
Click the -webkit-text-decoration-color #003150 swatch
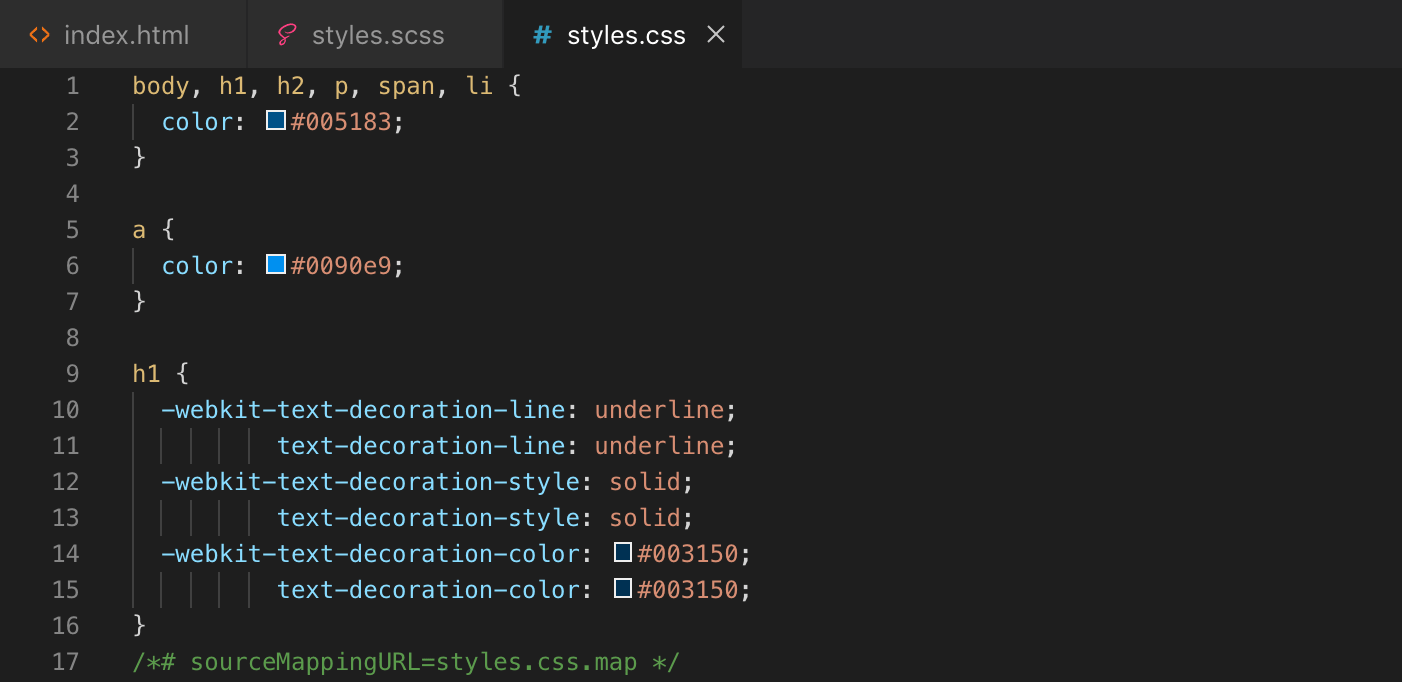click(623, 553)
